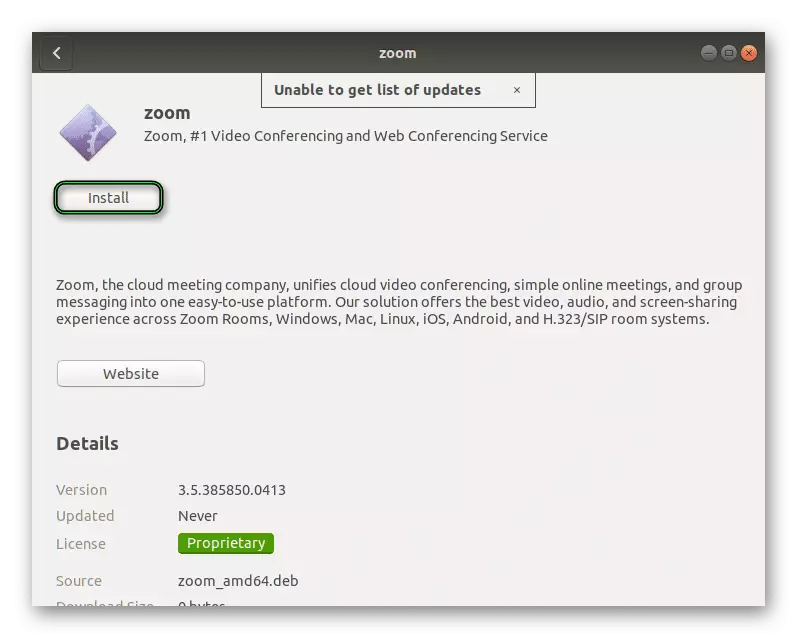The image size is (797, 638).
Task: Click the 'Unable to get list of updates' message
Action: tap(377, 90)
